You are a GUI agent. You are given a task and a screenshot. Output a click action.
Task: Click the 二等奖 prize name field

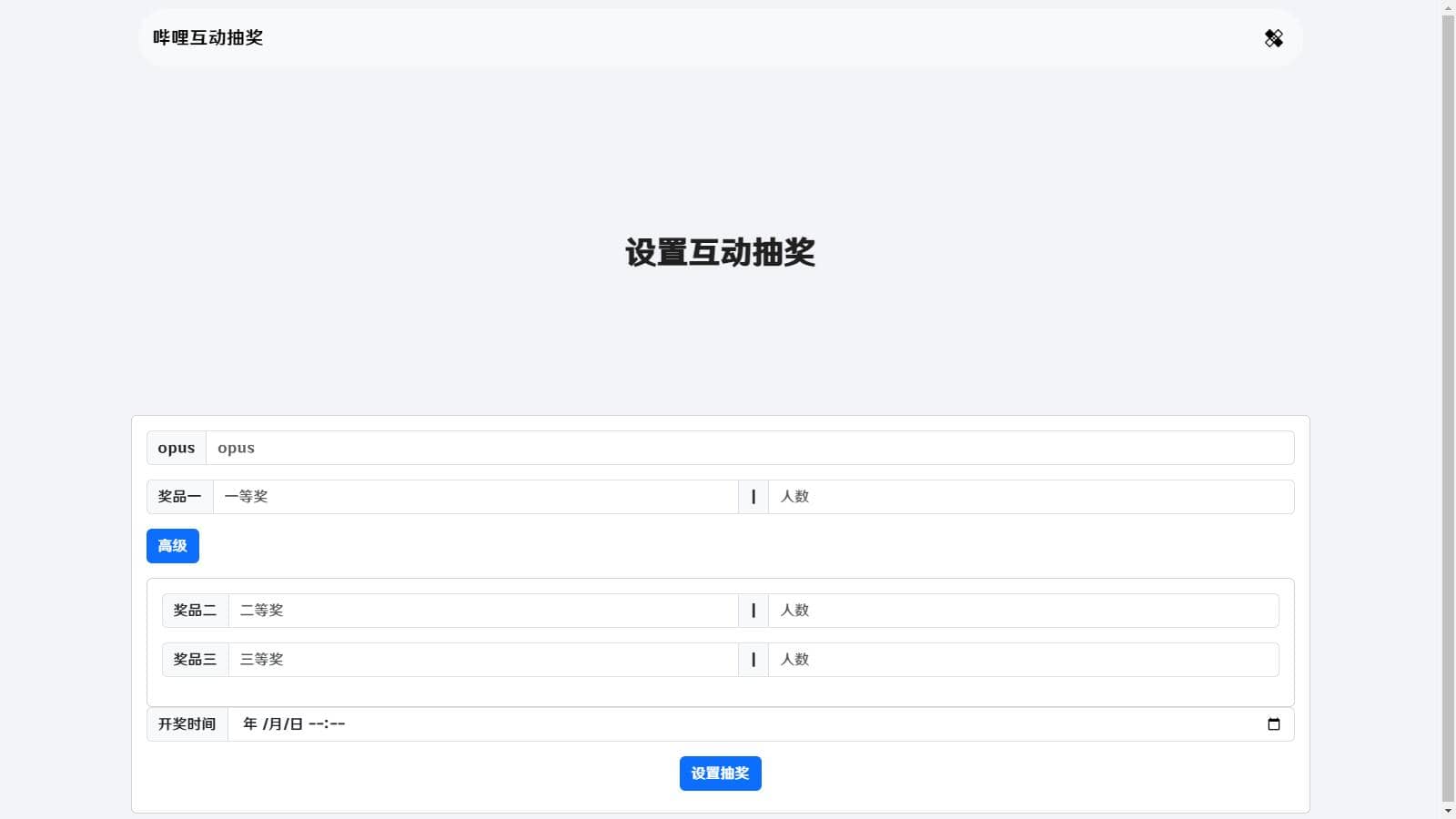[x=482, y=611]
